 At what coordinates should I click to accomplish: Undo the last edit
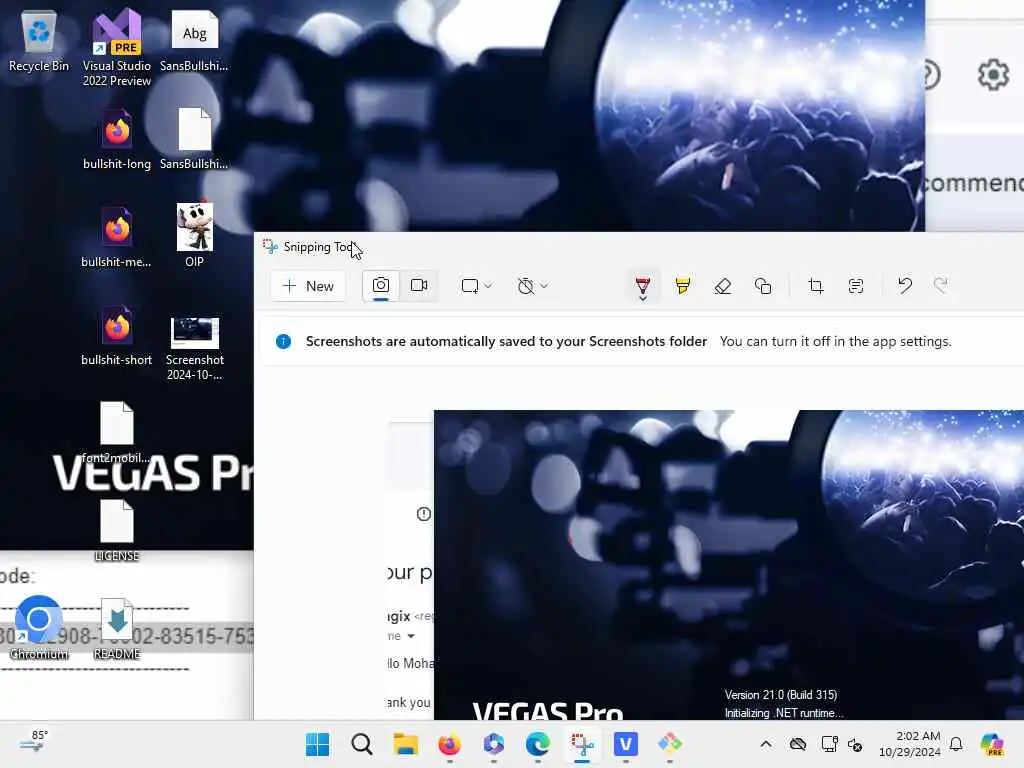[x=904, y=286]
